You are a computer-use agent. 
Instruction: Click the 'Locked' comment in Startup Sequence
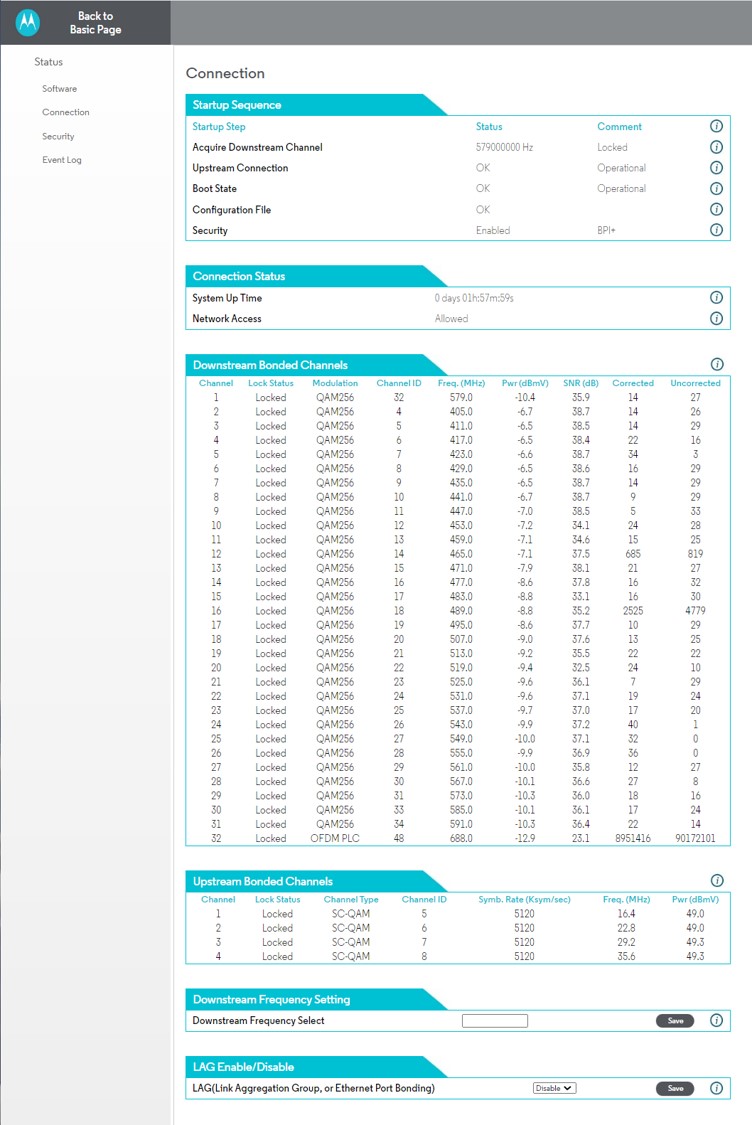[612, 147]
